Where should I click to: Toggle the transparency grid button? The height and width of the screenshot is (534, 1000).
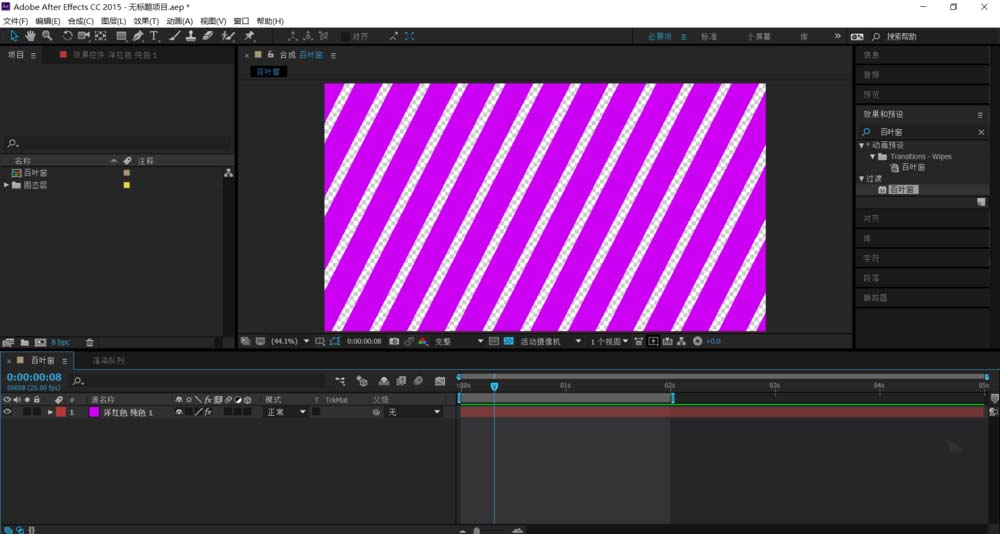508,341
